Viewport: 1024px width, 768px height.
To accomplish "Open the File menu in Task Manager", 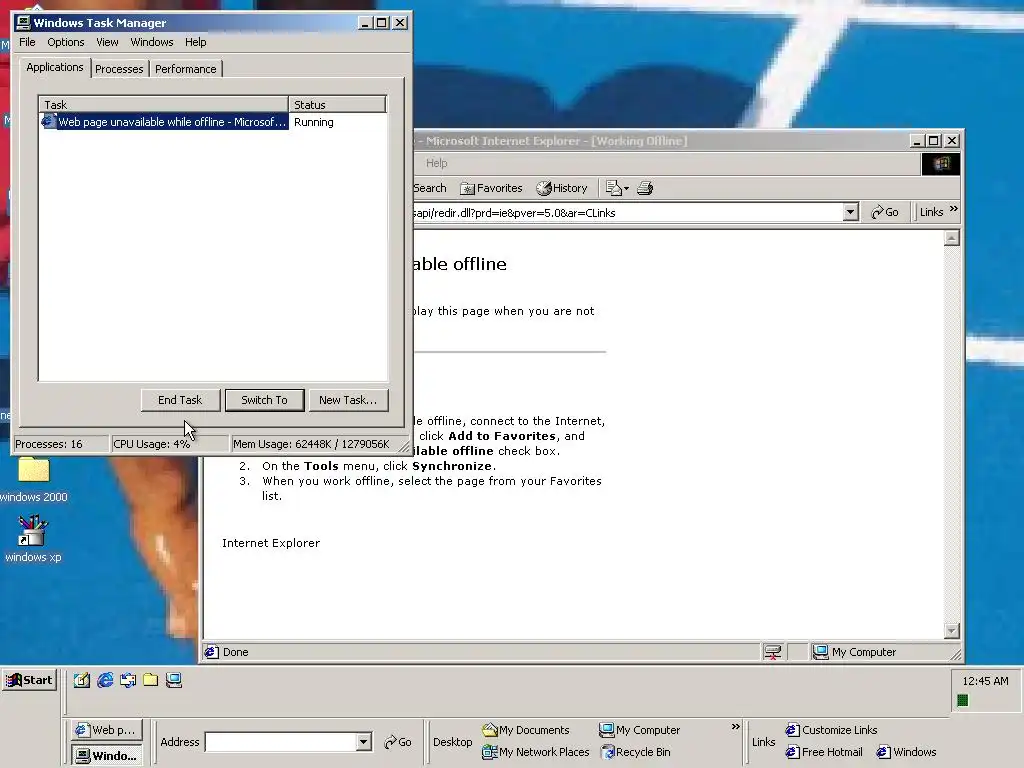I will [27, 42].
